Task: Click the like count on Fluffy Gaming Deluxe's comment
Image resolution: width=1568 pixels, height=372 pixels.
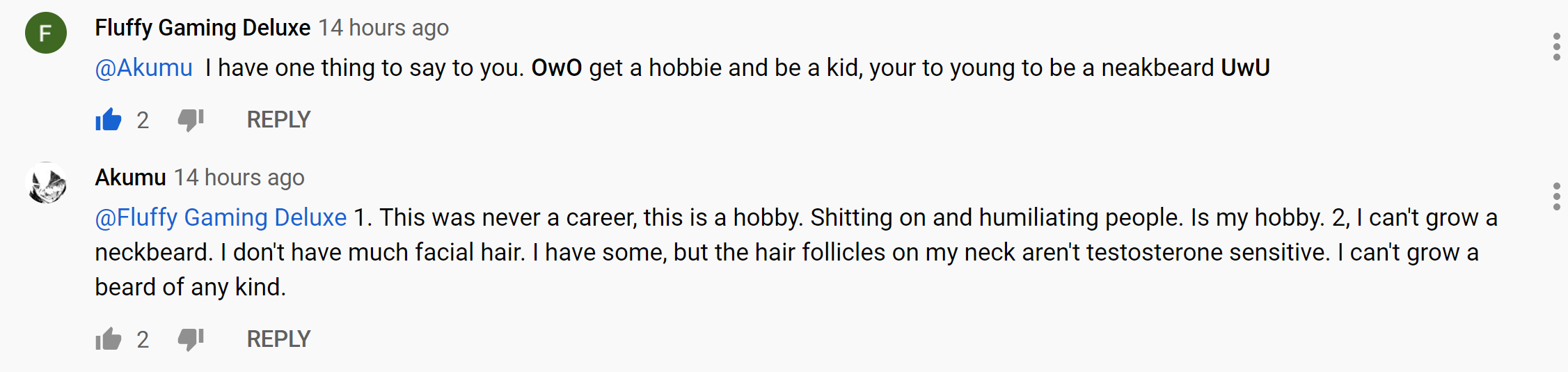Action: click(x=143, y=121)
